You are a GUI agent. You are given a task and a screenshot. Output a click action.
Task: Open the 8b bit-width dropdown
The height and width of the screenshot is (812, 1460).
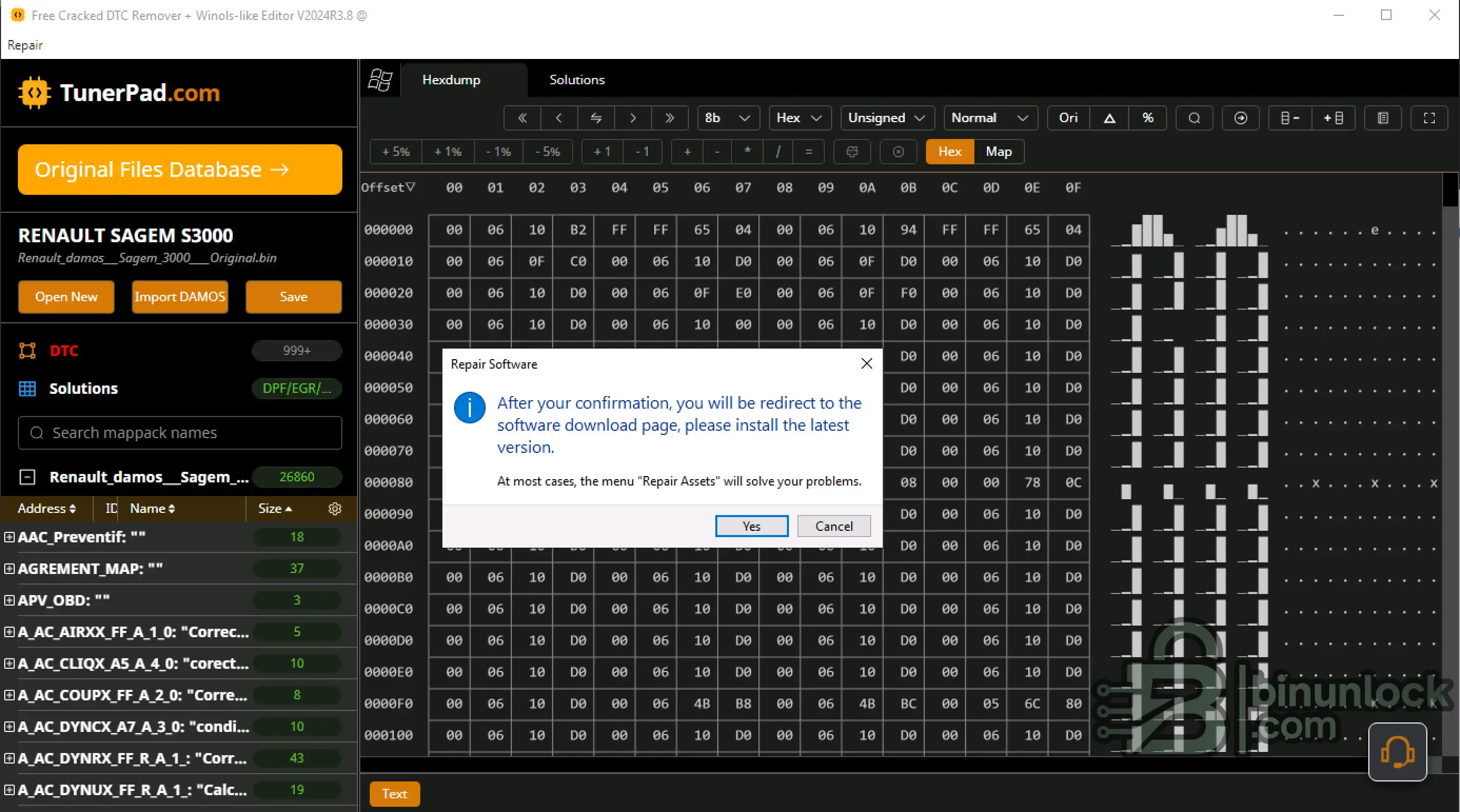point(728,118)
